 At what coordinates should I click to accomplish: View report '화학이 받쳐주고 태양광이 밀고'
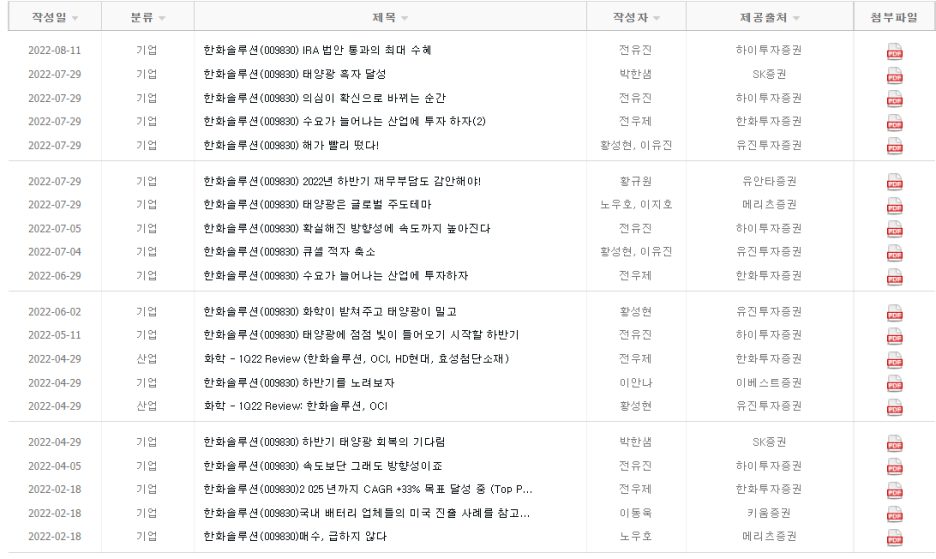click(x=330, y=311)
